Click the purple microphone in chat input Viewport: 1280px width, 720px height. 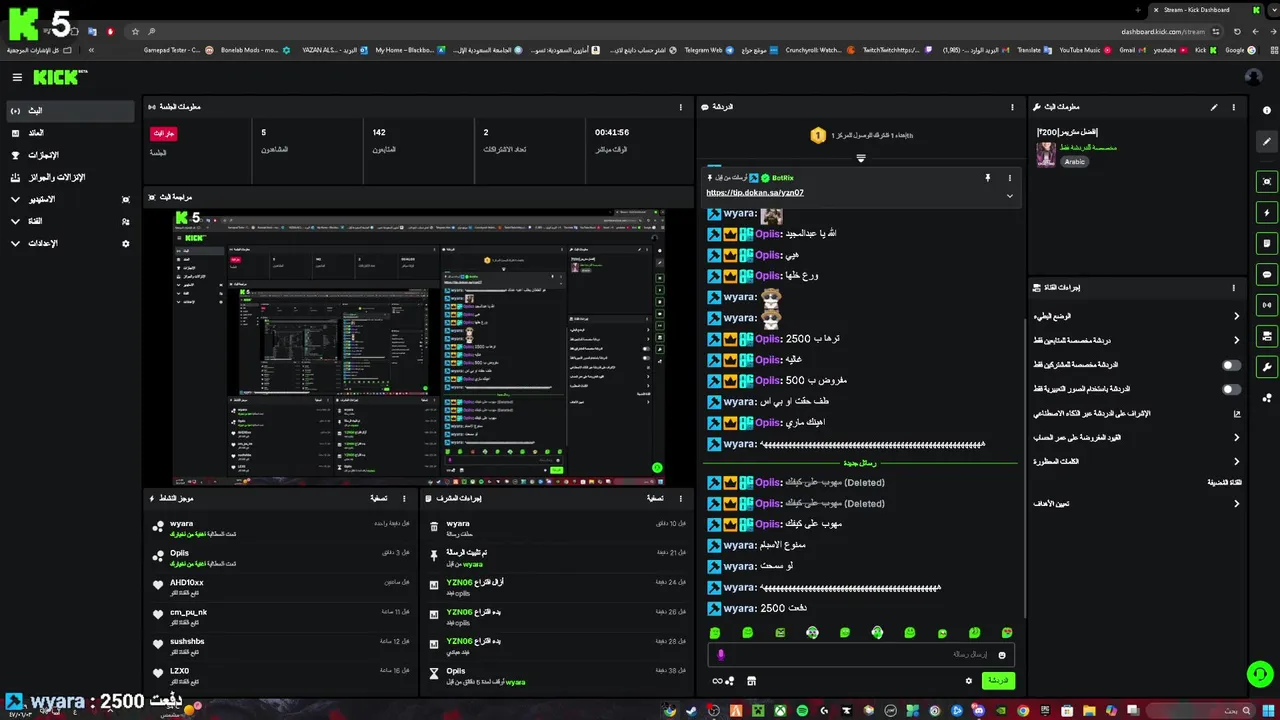(721, 655)
